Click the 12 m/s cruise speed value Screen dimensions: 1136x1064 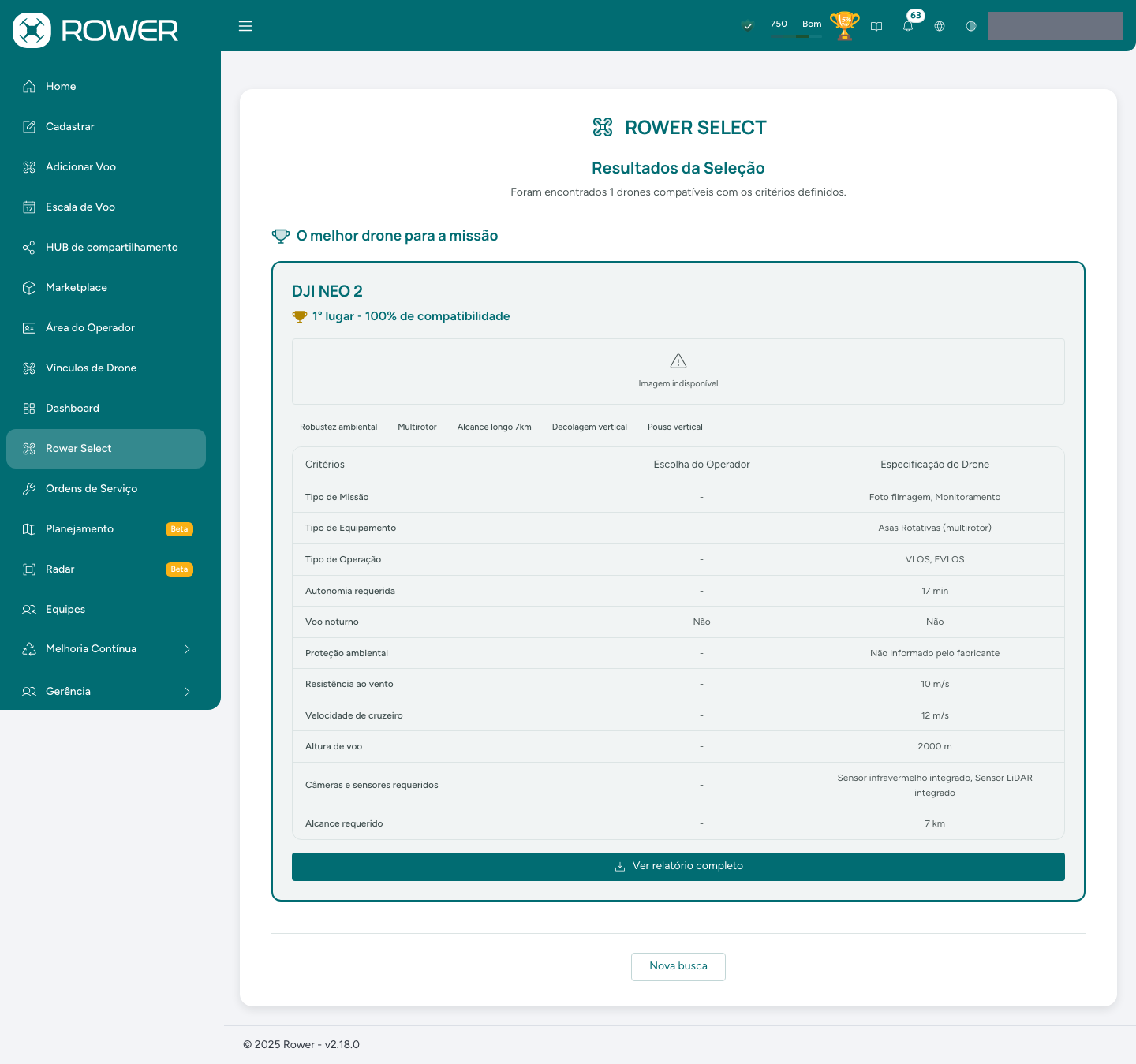[x=935, y=716]
